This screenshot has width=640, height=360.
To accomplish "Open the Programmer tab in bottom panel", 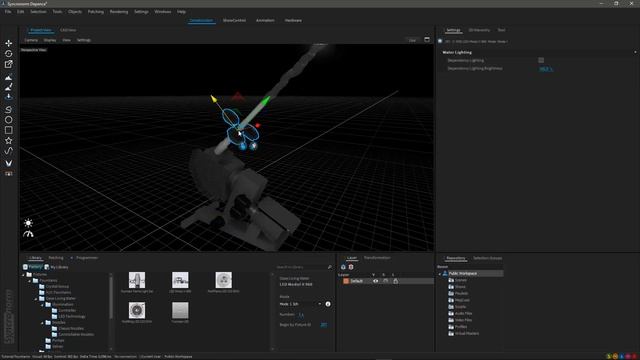I will pyautogui.click(x=87, y=258).
